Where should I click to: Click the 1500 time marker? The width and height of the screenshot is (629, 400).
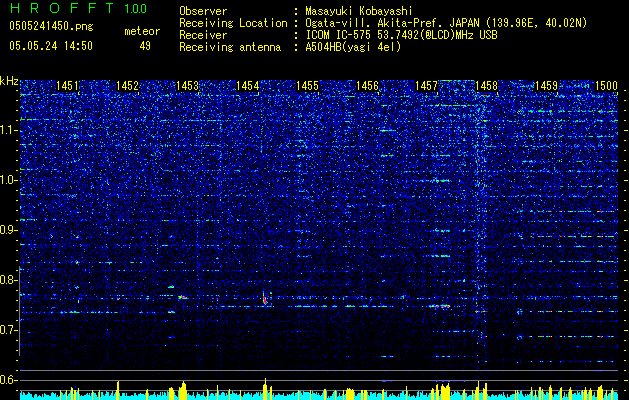[606, 86]
